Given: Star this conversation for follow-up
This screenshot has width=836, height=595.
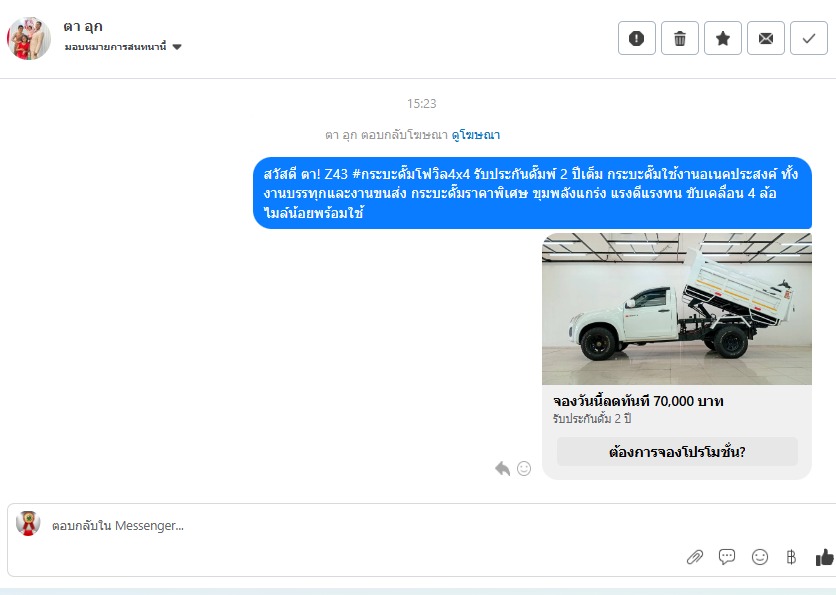Looking at the screenshot, I should [x=723, y=38].
